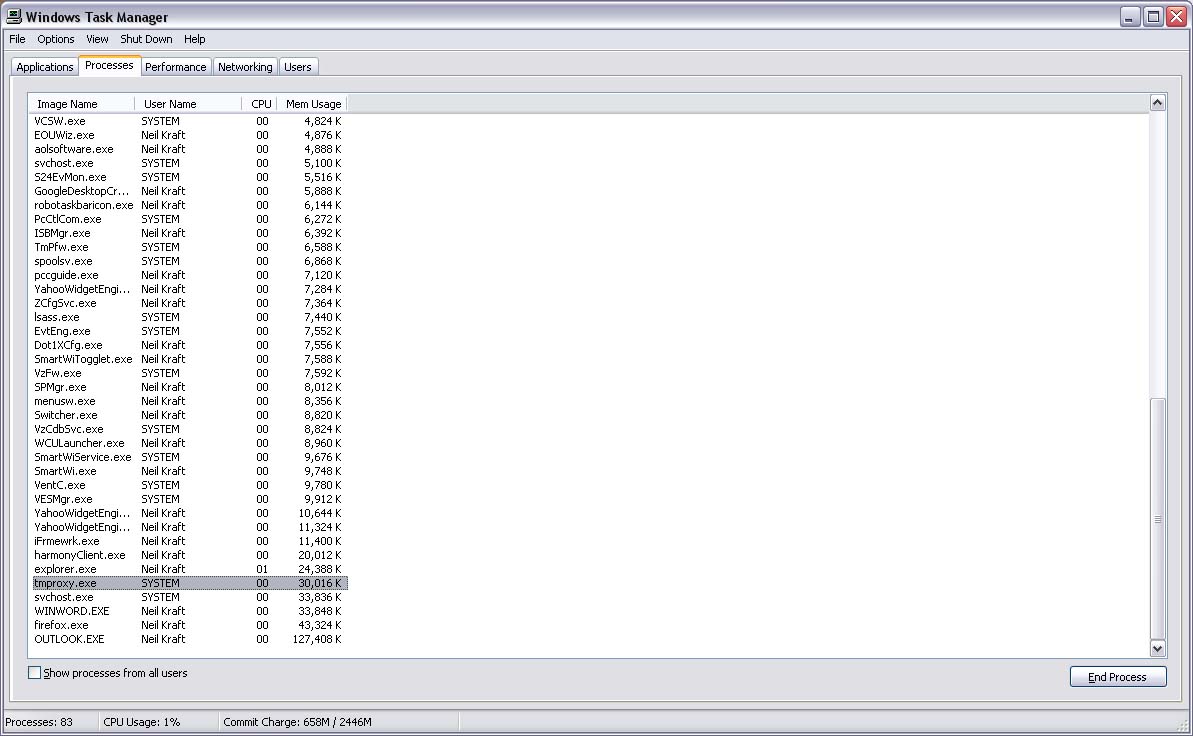Close the Task Manager window
Screen dimensions: 1193x736
pyautogui.click(x=1176, y=17)
